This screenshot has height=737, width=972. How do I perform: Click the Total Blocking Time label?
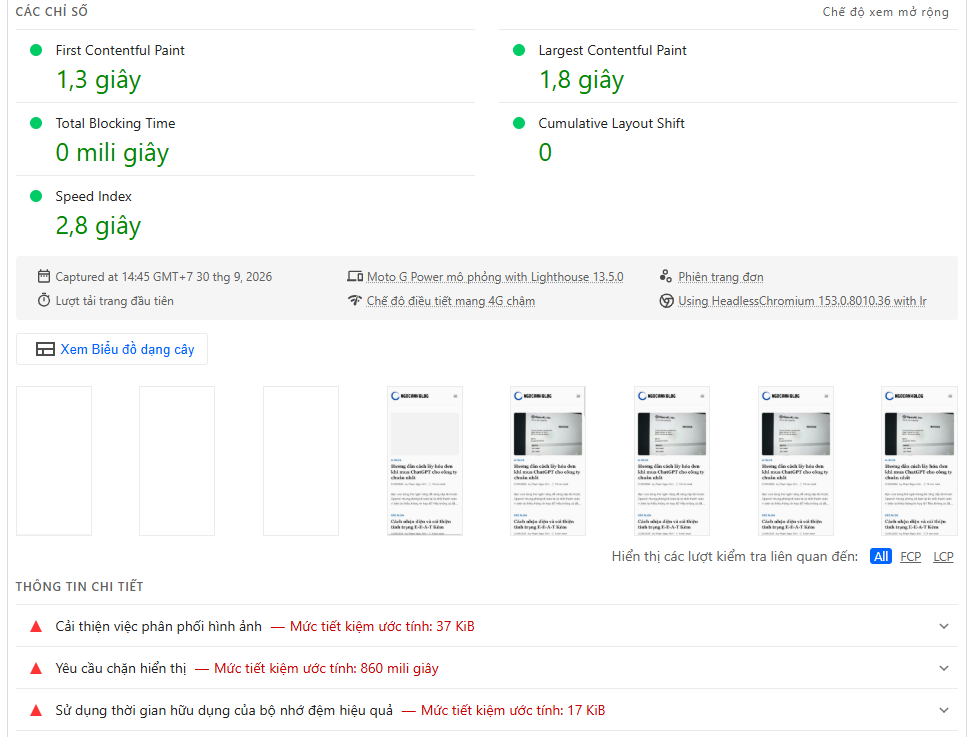point(115,123)
